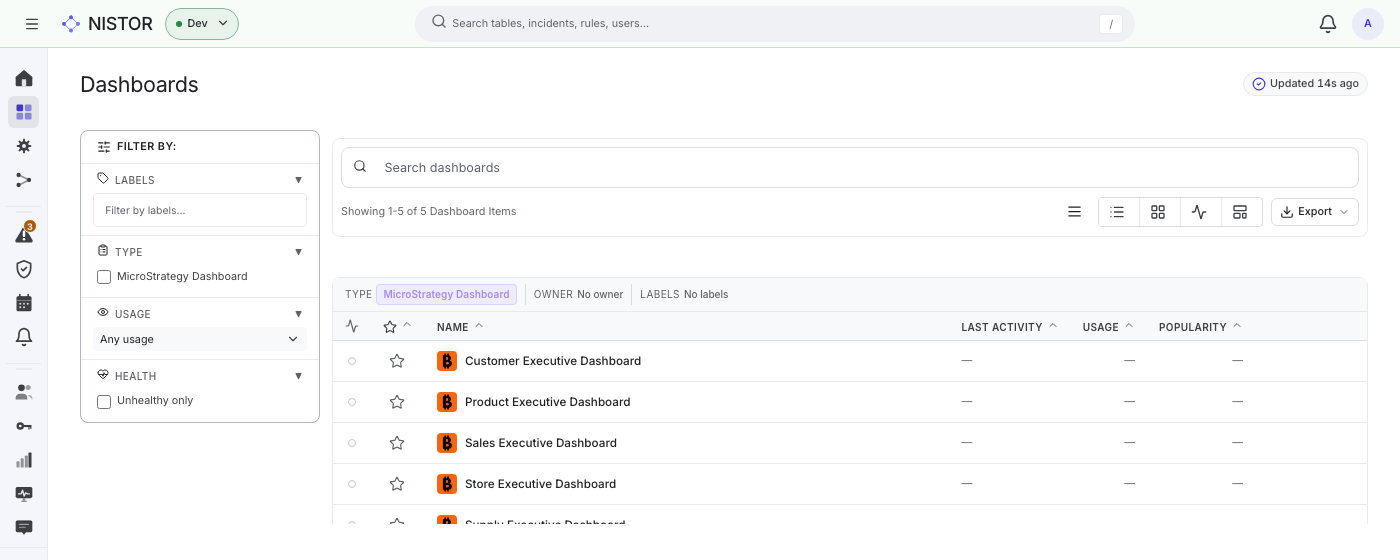Viewport: 1400px width, 560px height.
Task: Open the bell alerts sidebar icon
Action: point(24,337)
